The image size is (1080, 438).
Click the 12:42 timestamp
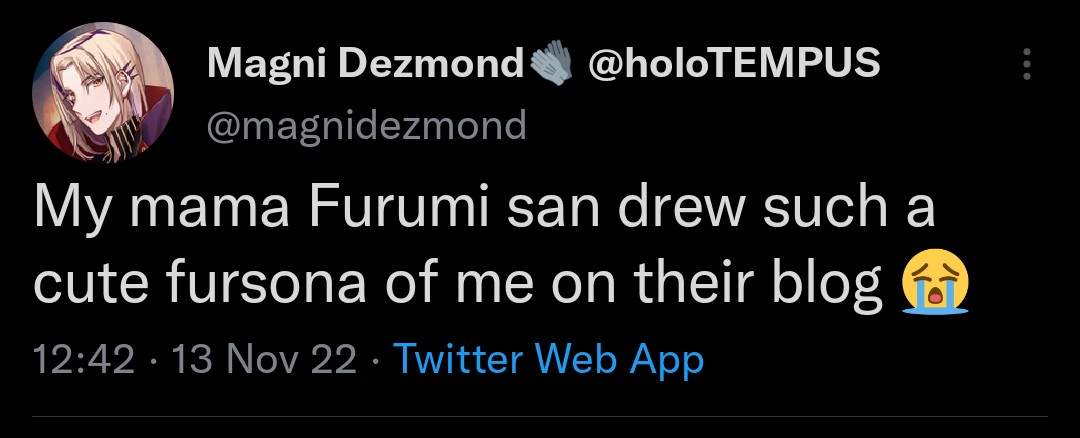coord(83,359)
